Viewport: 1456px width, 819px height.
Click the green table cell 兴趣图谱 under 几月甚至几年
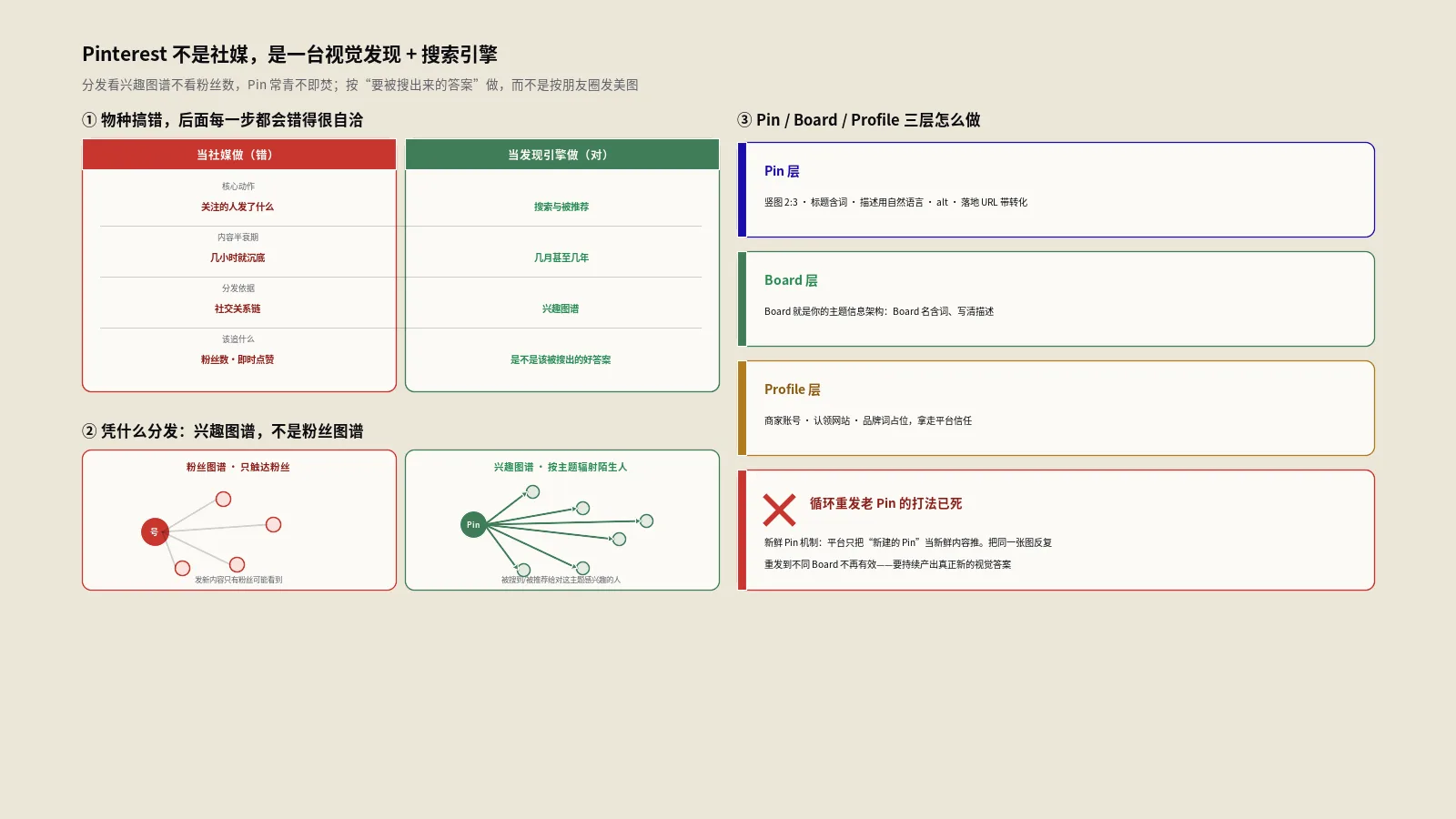coord(561,308)
